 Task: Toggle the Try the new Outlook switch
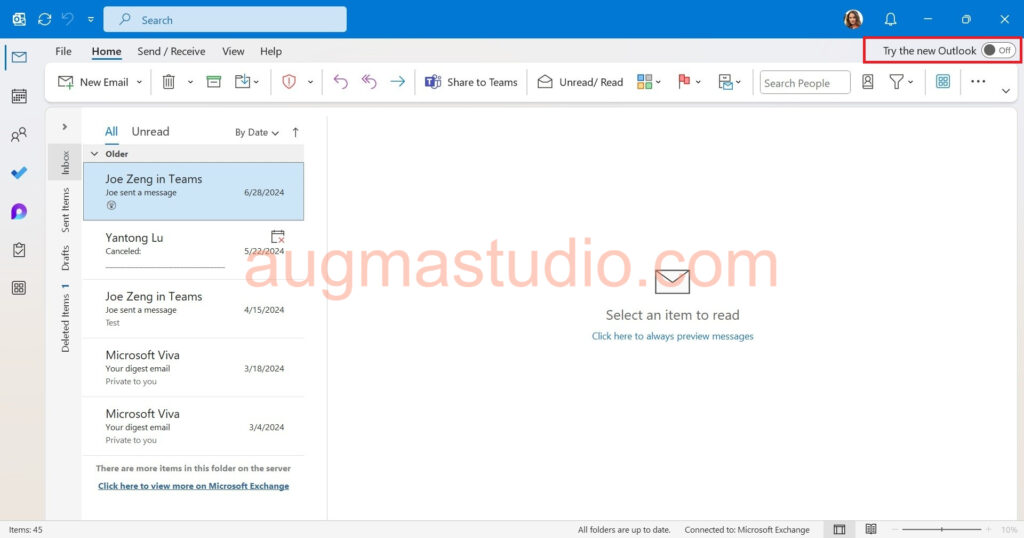click(997, 50)
